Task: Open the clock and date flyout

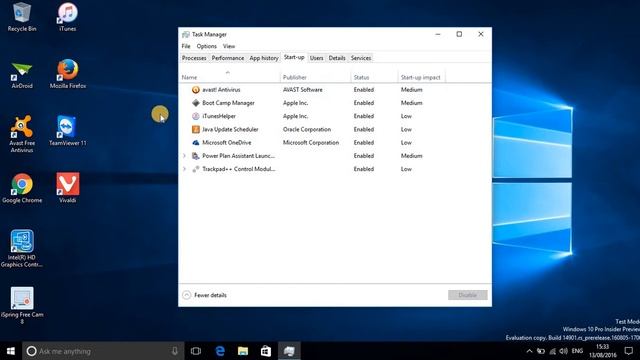Action: pos(603,351)
